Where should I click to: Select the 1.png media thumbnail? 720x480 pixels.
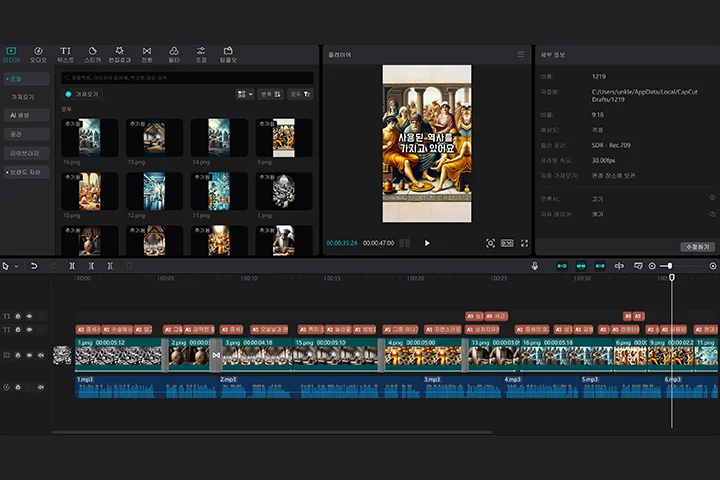tap(284, 191)
